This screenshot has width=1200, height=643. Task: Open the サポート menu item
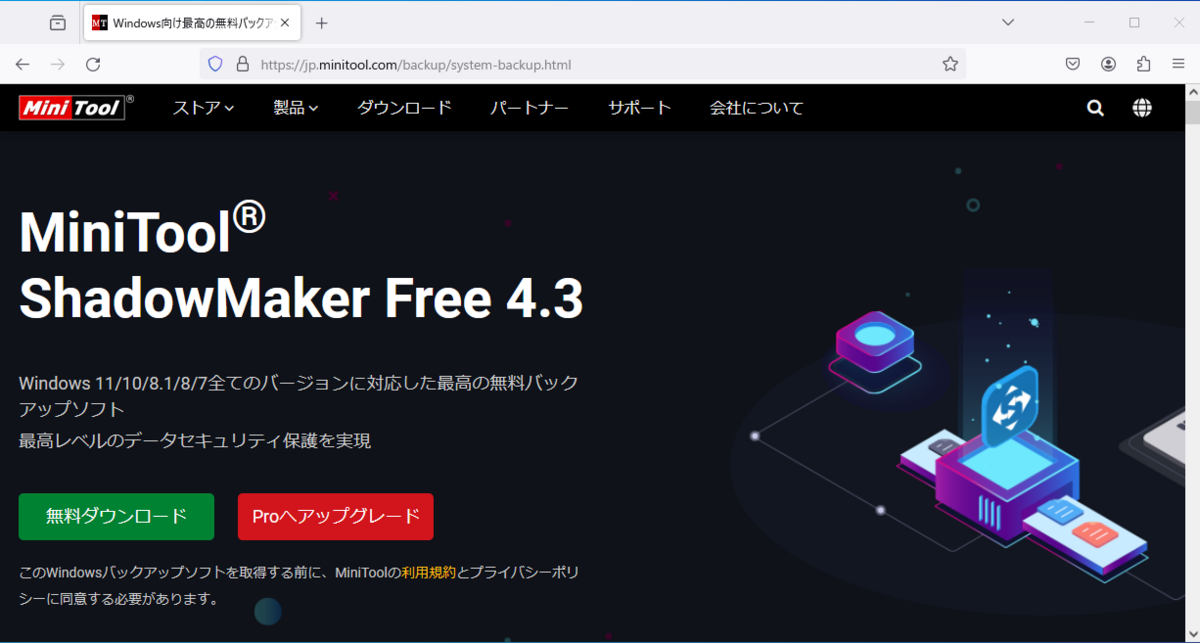[640, 108]
